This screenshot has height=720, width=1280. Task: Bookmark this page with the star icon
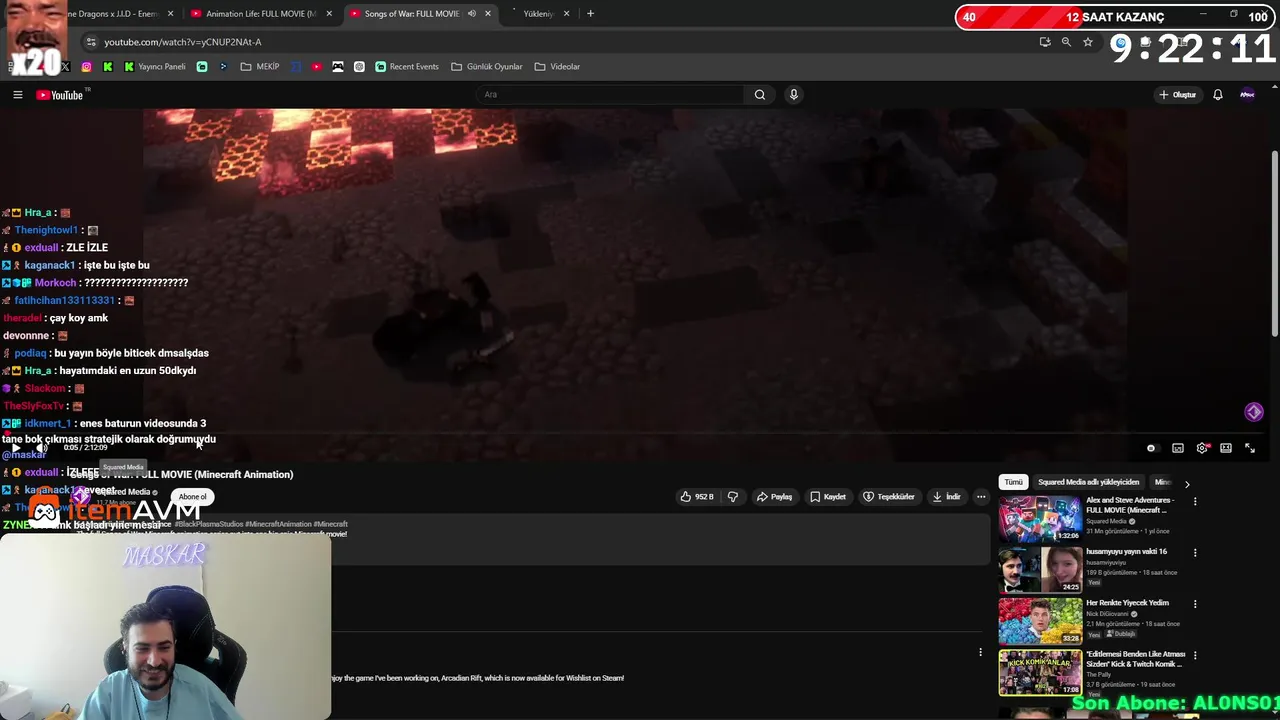point(1088,42)
